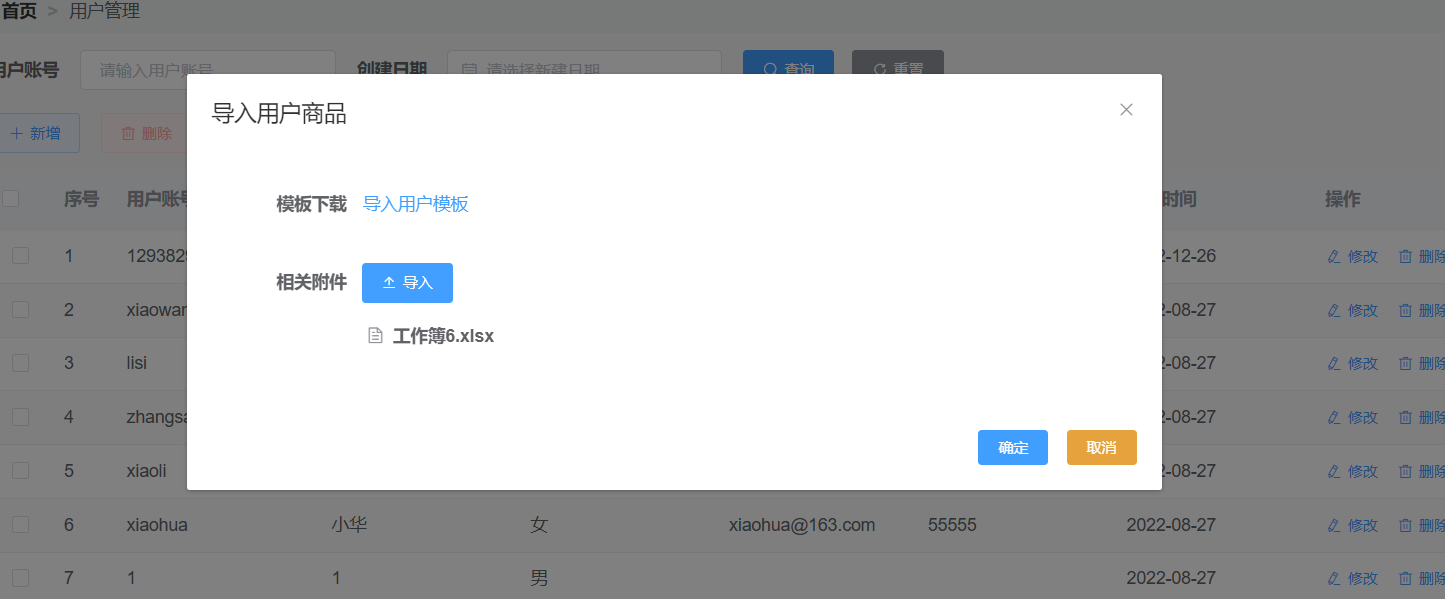1445x599 pixels.
Task: Click 修改 edit in row 1
Action: tap(1352, 256)
